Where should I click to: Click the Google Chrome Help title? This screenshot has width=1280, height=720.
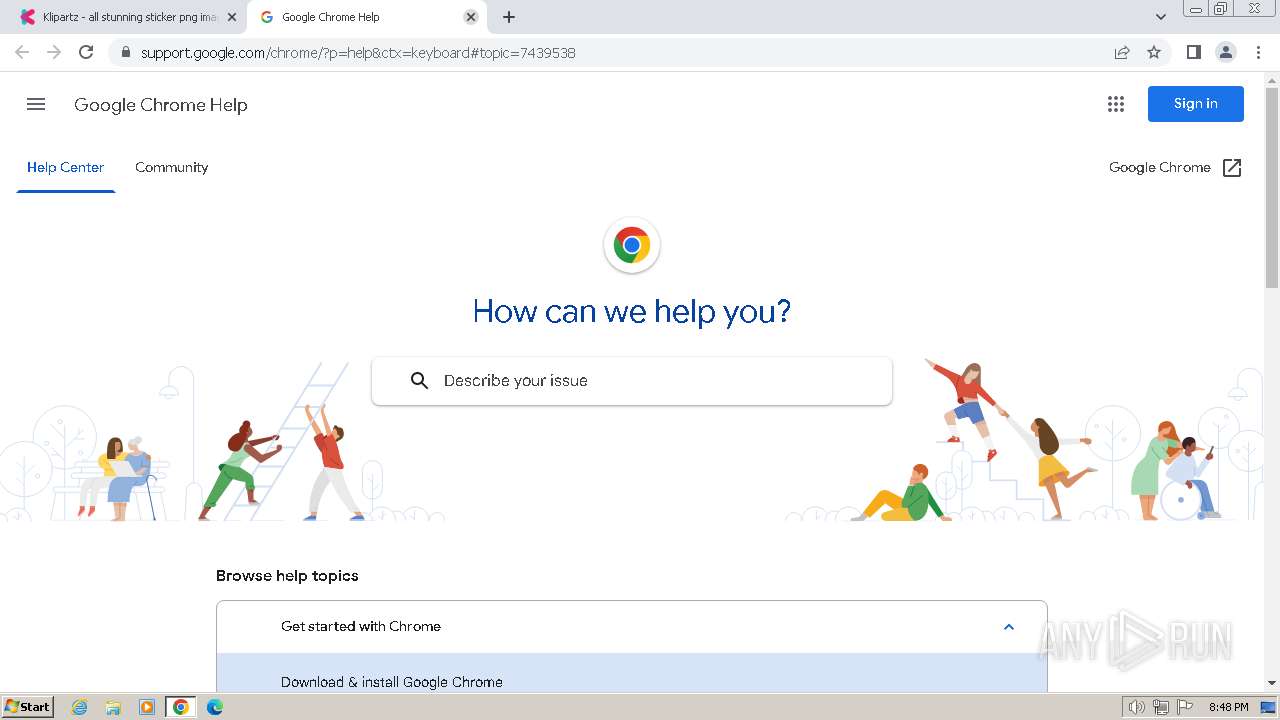(161, 105)
